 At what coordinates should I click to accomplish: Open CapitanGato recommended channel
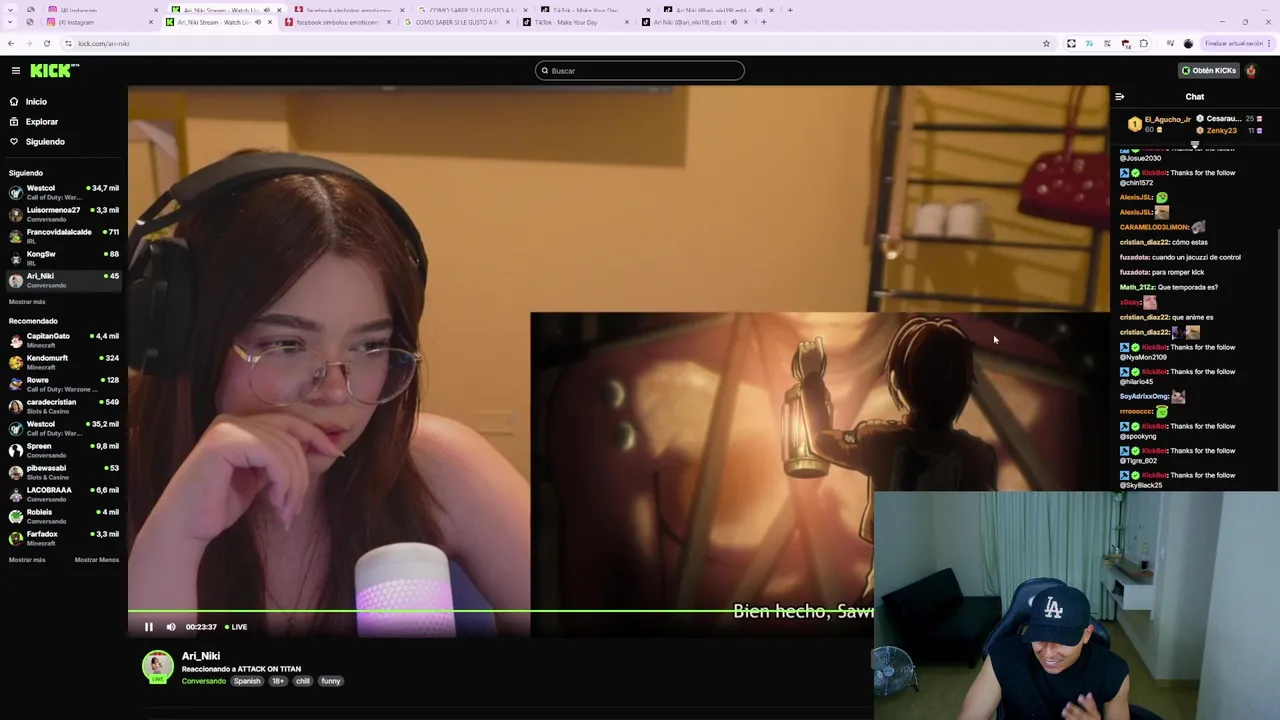tap(63, 340)
